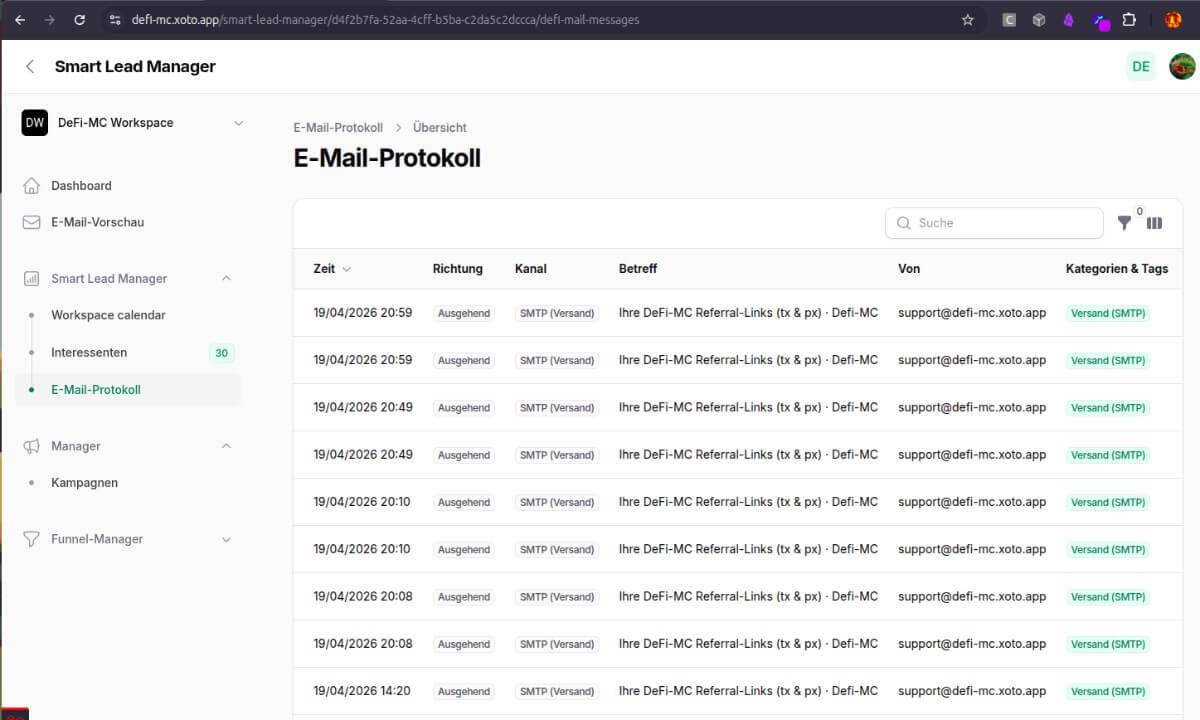Image resolution: width=1200 pixels, height=720 pixels.
Task: Click the browser forward button
Action: [x=50, y=19]
